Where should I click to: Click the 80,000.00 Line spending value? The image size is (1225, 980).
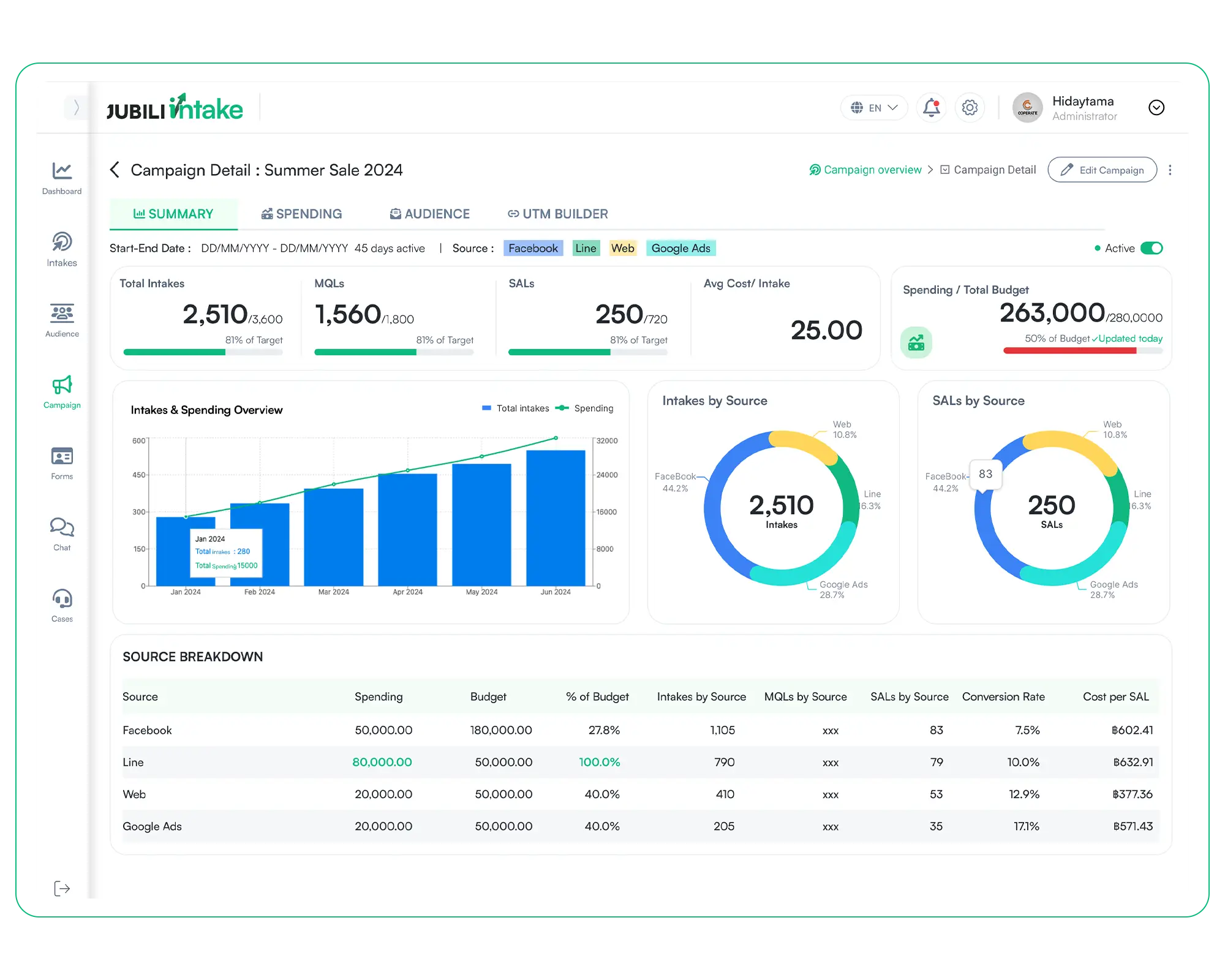point(382,762)
